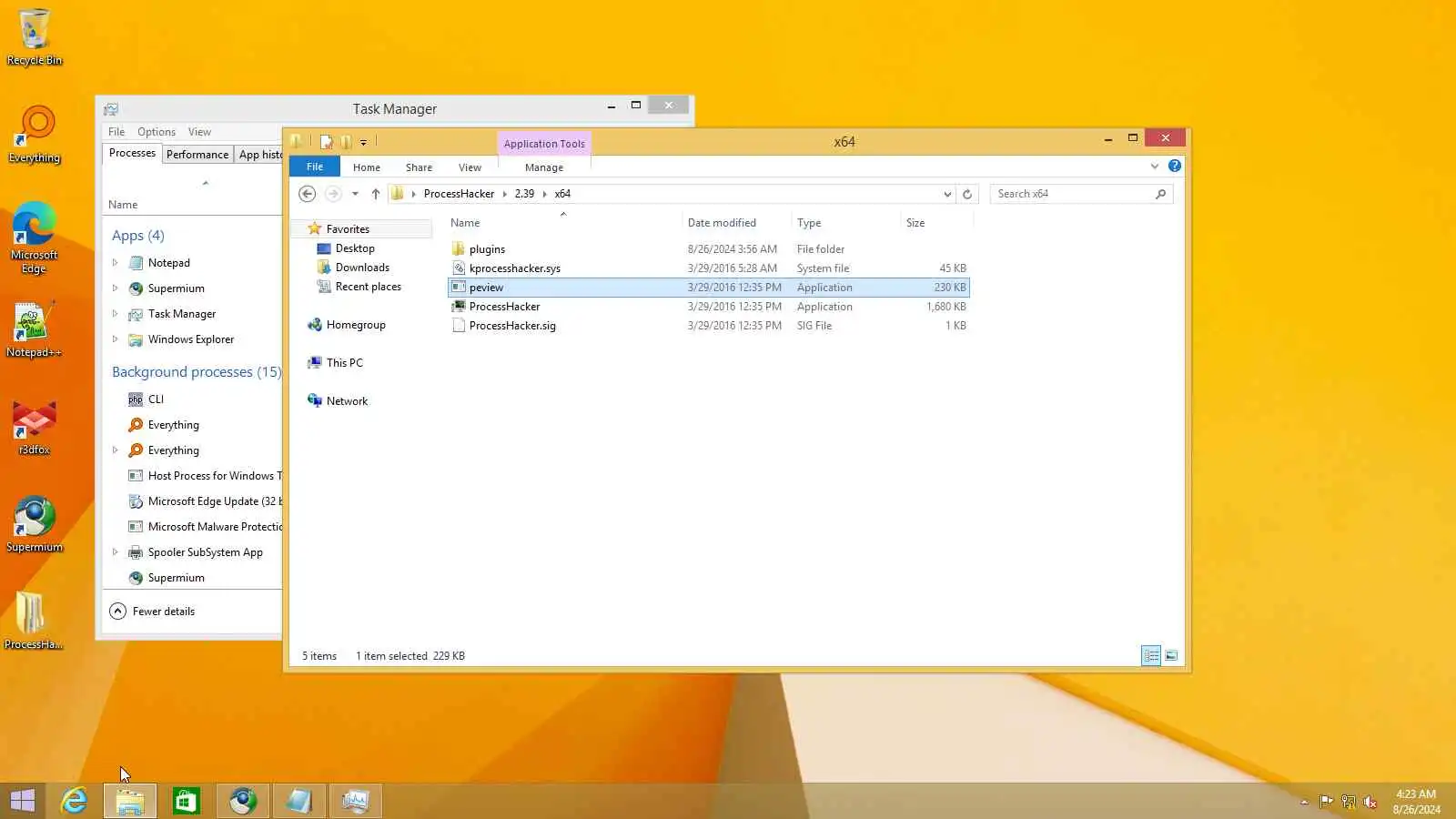Select the ProcessHacker.sig file
Image resolution: width=1456 pixels, height=819 pixels.
coord(709,326)
